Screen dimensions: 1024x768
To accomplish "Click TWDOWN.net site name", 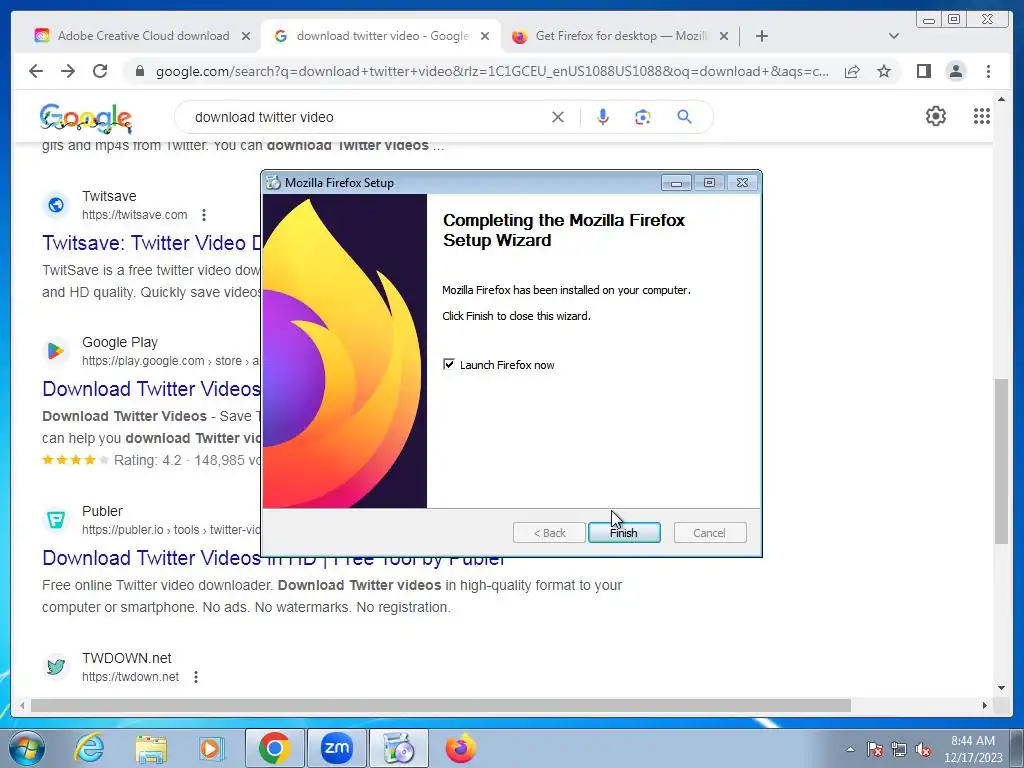I will coord(127,658).
